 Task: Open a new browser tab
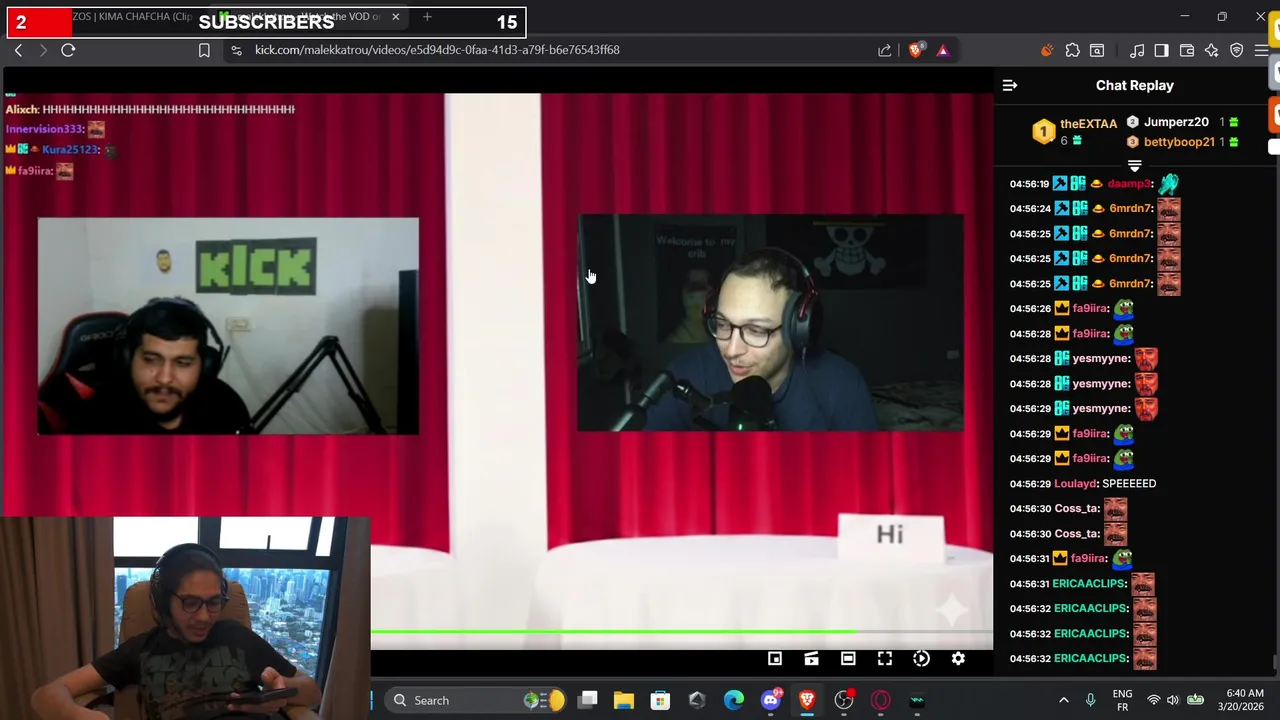(427, 17)
